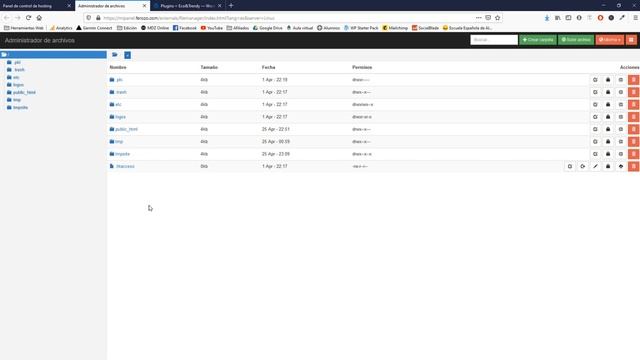This screenshot has width=640, height=360.
Task: Open the Analytics bookmark
Action: (x=61, y=28)
